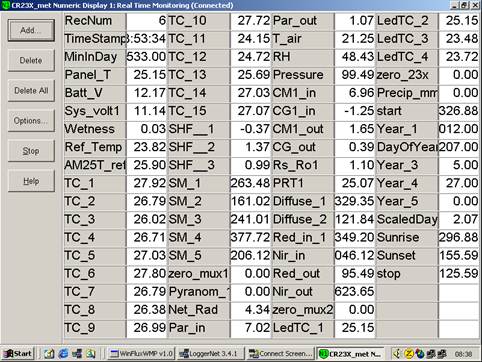The width and height of the screenshot is (482, 362).
Task: Select Par_in value 7.02
Action: pyautogui.click(x=251, y=328)
